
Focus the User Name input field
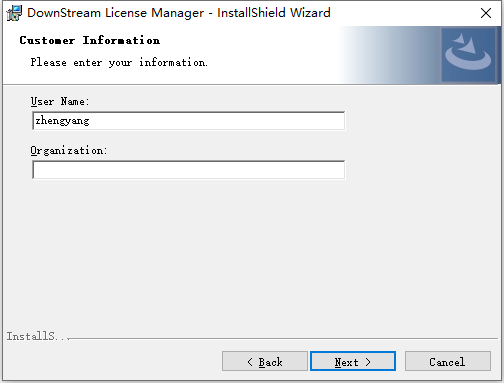tap(189, 121)
